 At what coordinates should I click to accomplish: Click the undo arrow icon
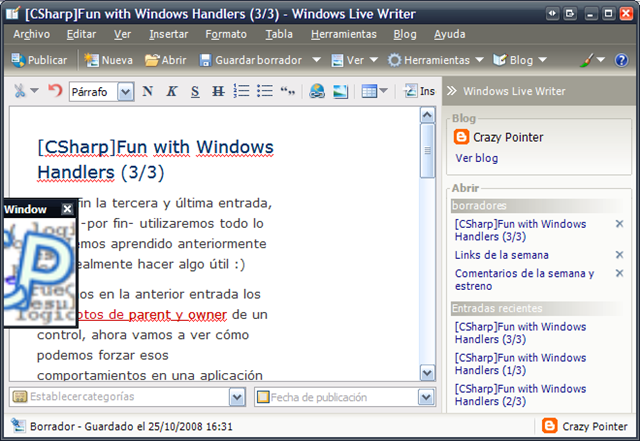click(x=55, y=91)
